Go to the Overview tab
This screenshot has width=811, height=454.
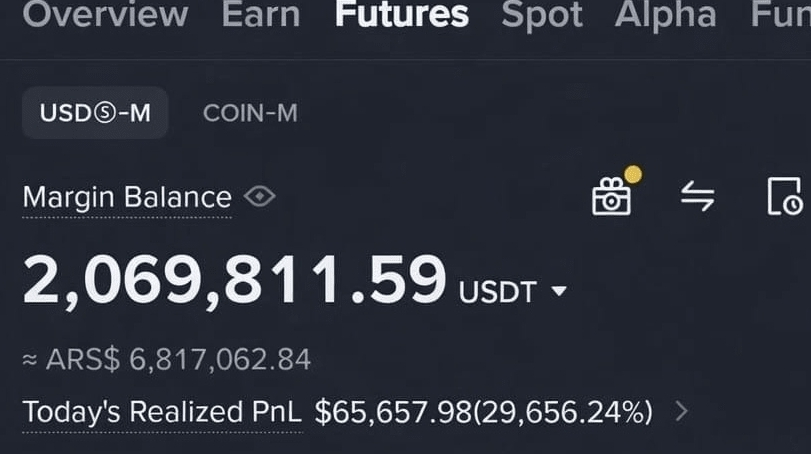pos(104,14)
